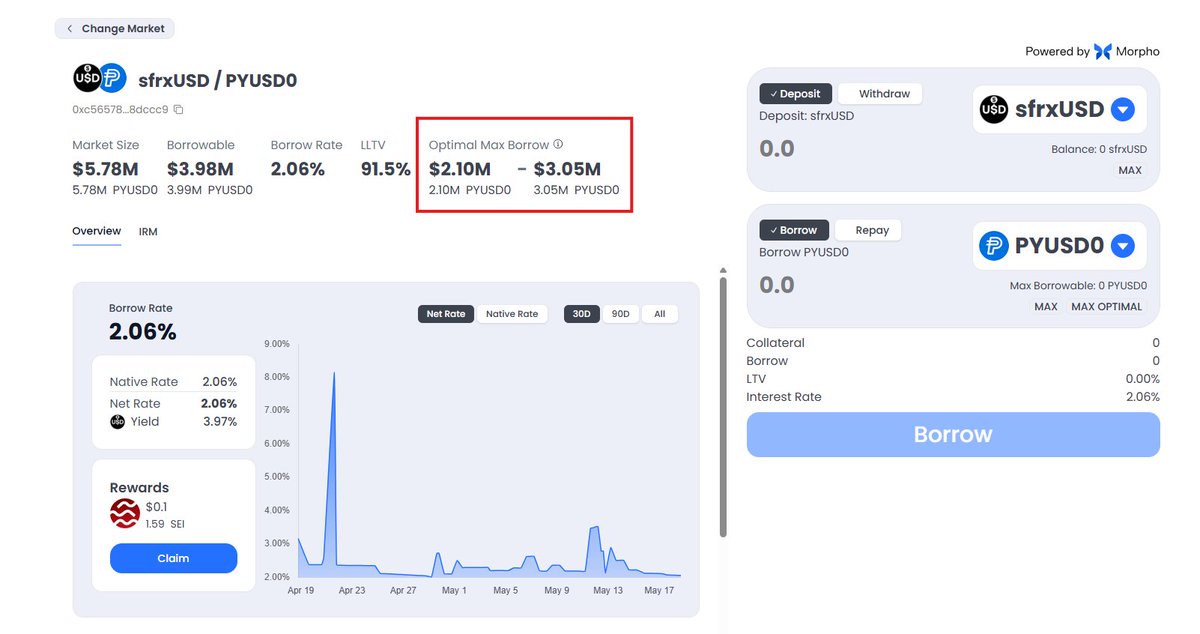Click MAX under Max Borrowable
This screenshot has width=1200, height=634.
(1046, 306)
